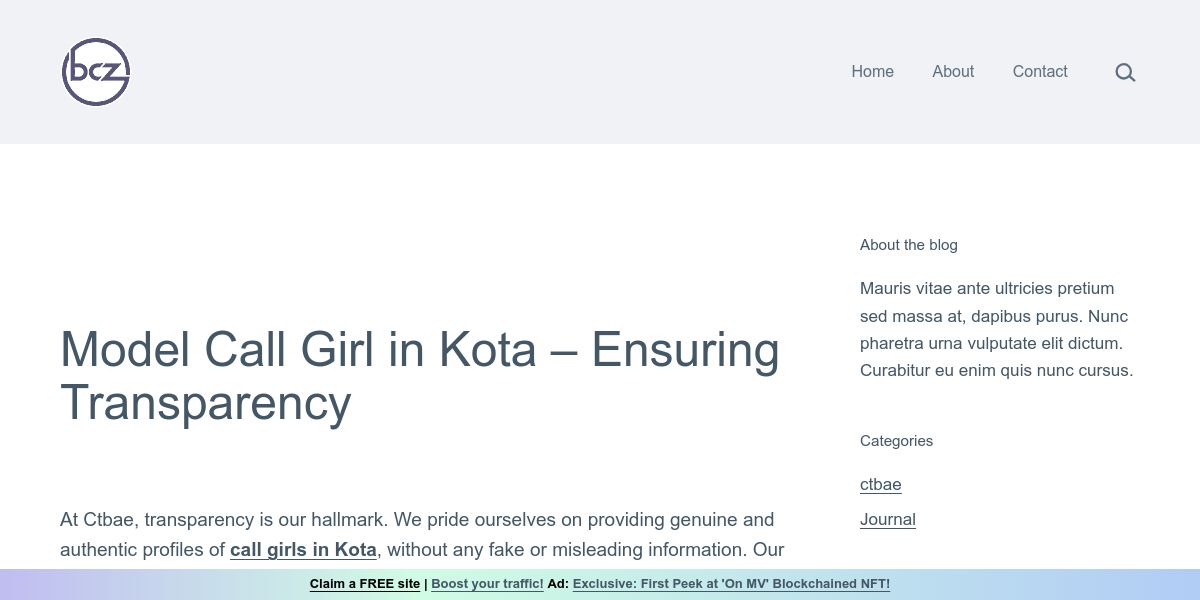This screenshot has height=600, width=1200.
Task: Click 'Curabitur eu enim quis nunc cursus' line
Action: coord(997,371)
